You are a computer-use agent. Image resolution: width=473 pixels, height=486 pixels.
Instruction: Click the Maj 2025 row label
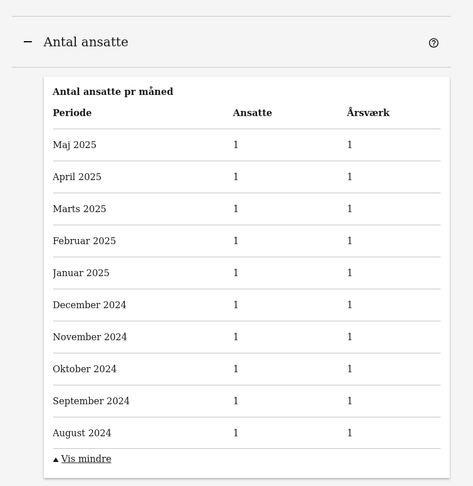coord(74,145)
